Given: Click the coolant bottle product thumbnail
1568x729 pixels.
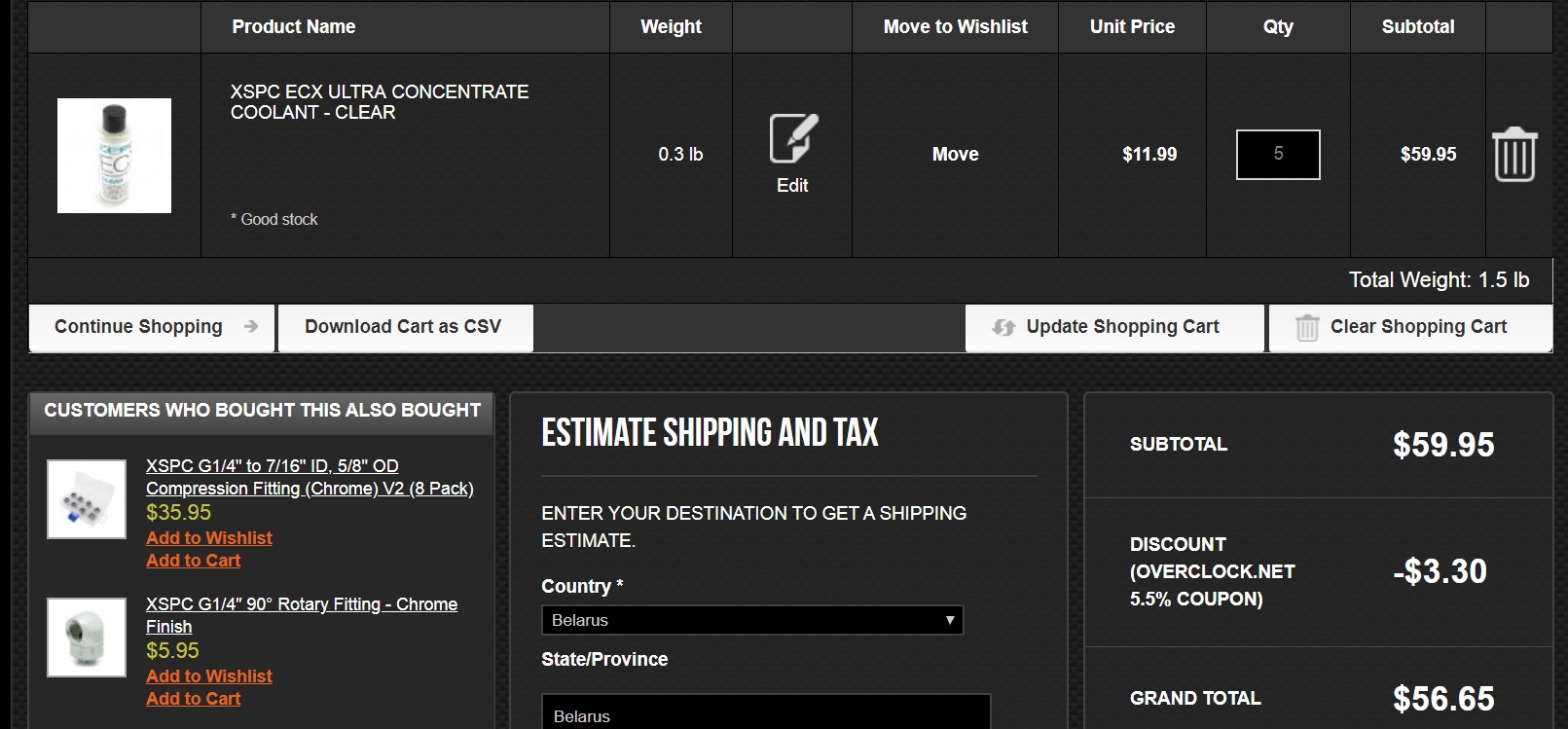Looking at the screenshot, I should (114, 156).
